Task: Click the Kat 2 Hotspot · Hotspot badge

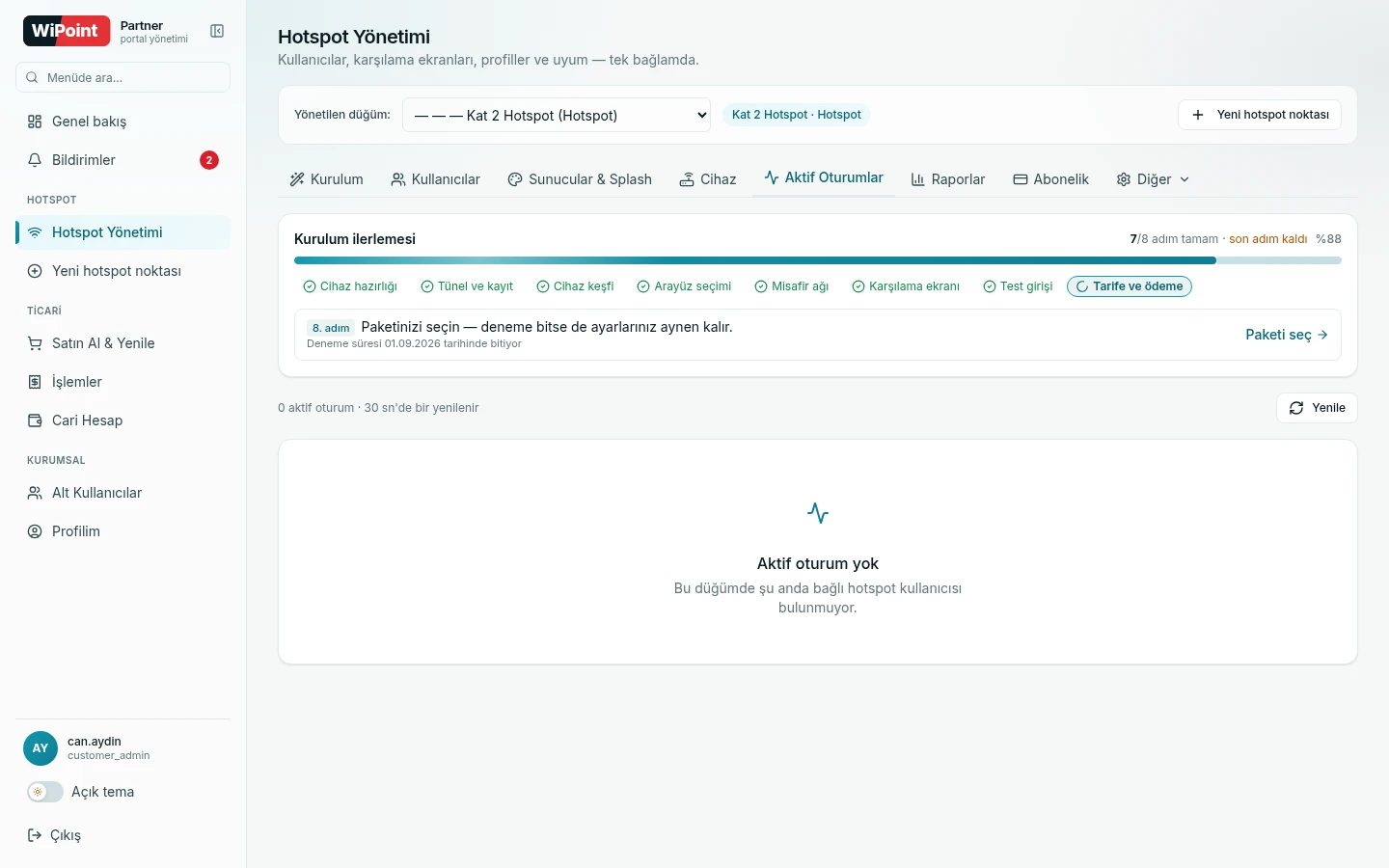Action: click(x=797, y=115)
